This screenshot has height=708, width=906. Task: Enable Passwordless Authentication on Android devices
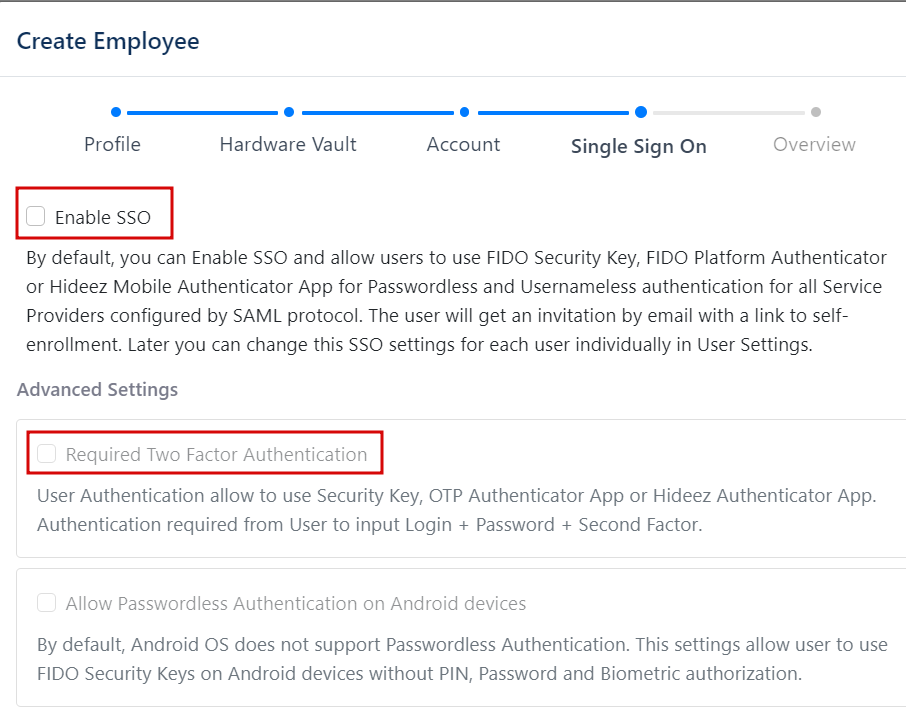46,602
